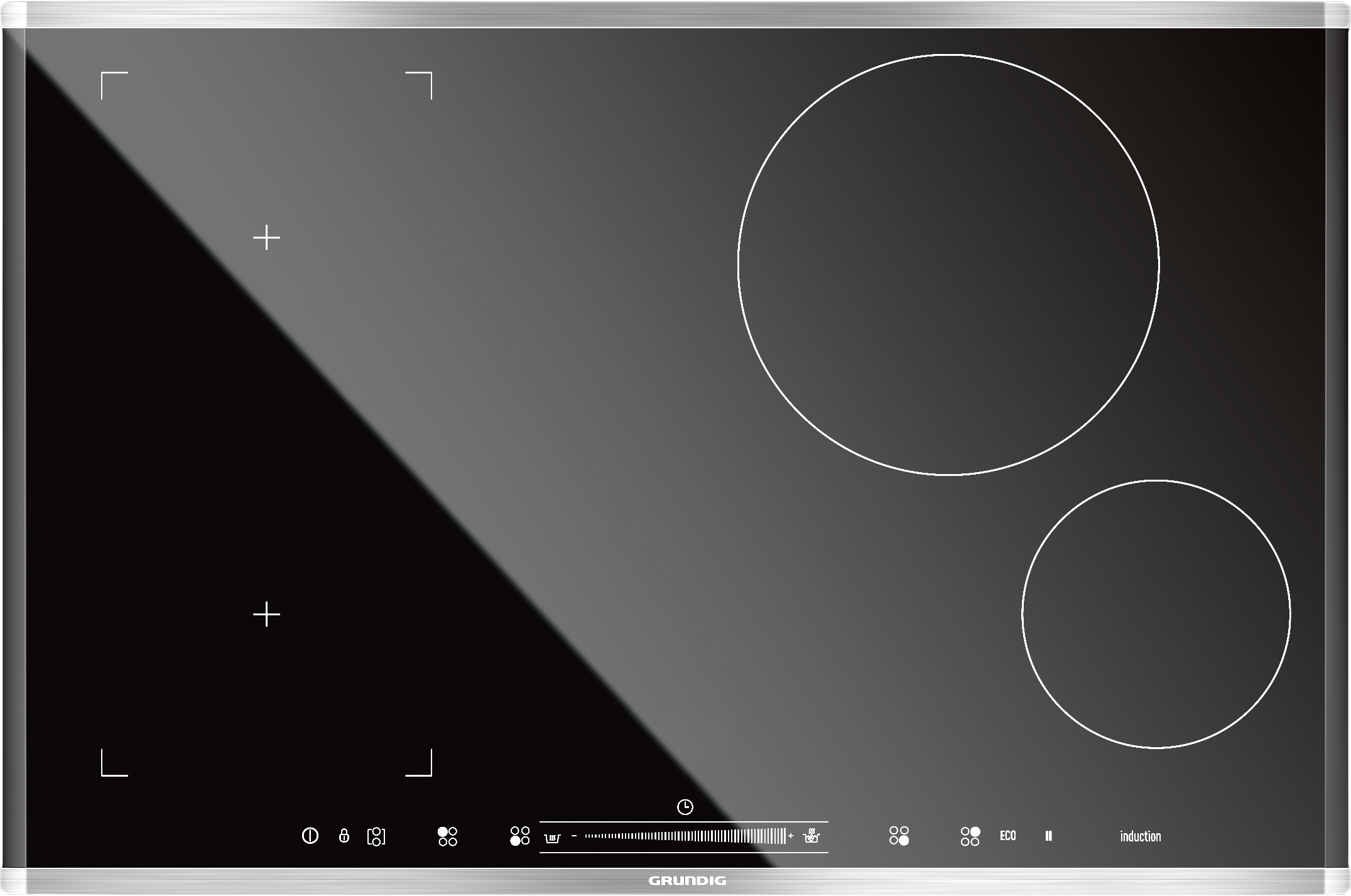Activate the bridge zone bracket icon
The height and width of the screenshot is (896, 1351).
(377, 836)
